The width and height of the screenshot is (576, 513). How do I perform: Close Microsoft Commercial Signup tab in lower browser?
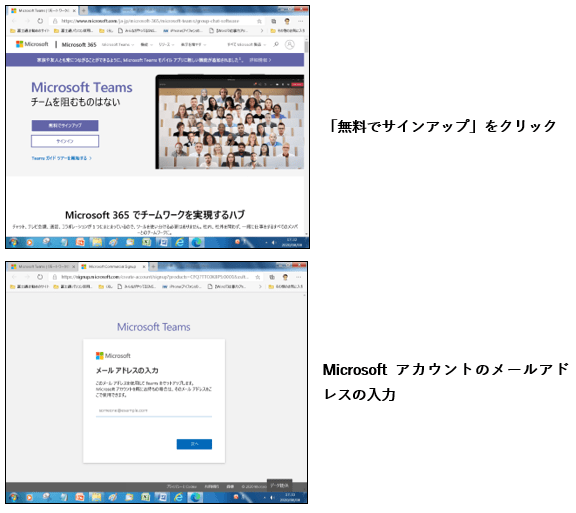click(144, 266)
